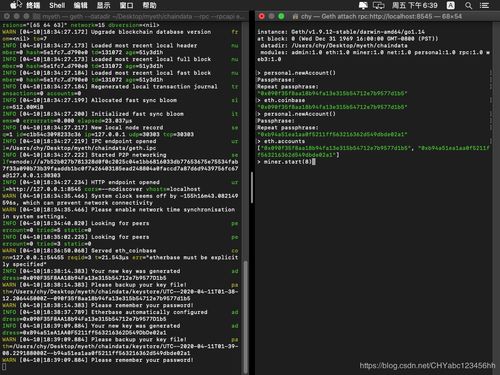Click after miner.start(8) command prompt

coord(314,162)
